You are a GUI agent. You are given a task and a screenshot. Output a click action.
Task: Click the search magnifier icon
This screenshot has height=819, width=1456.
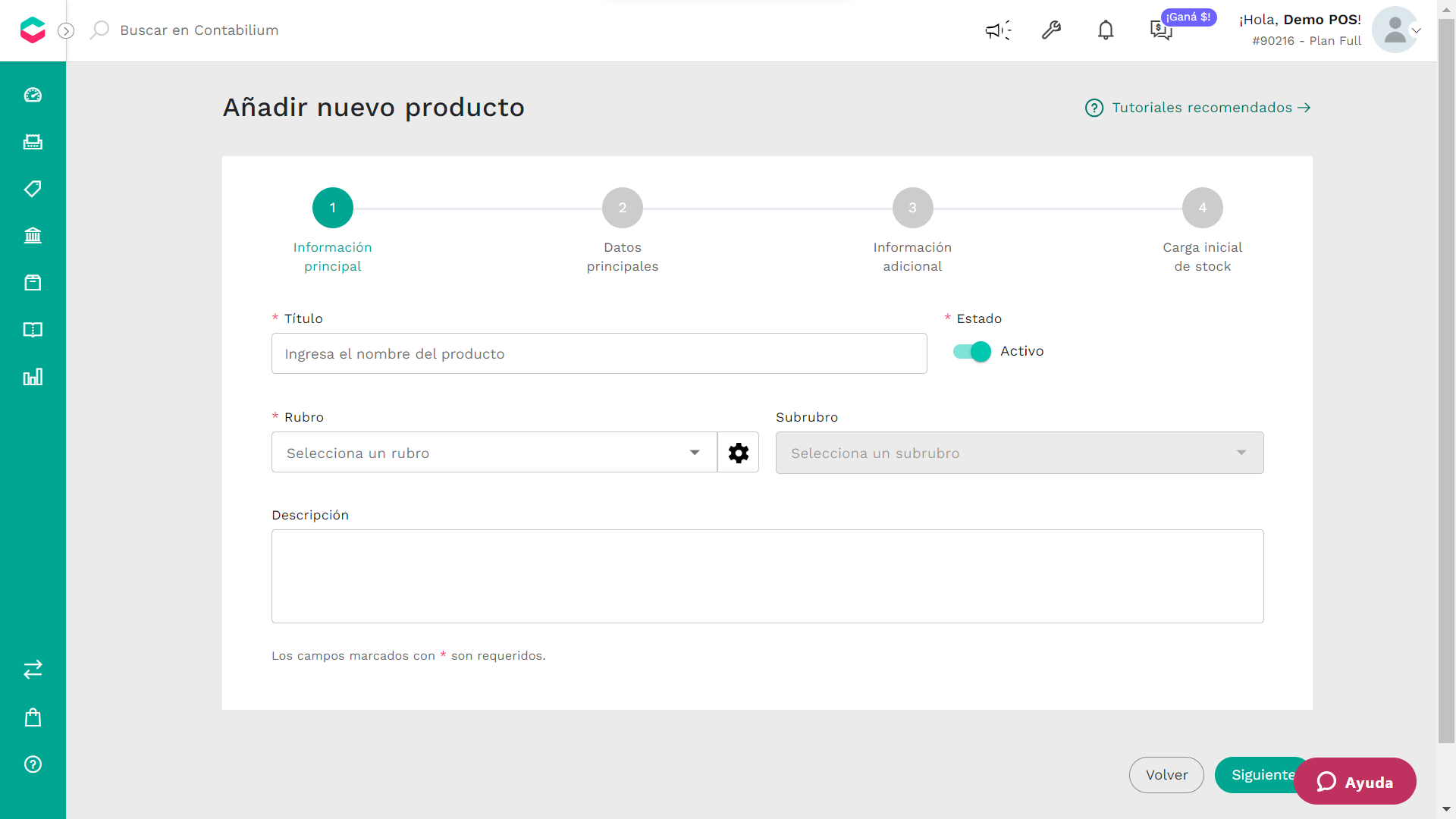coord(99,30)
